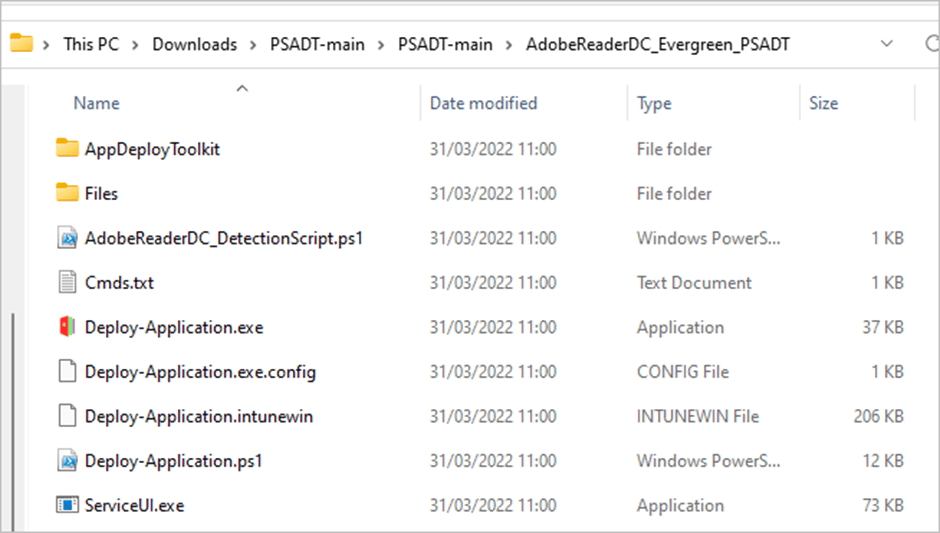Expand the chevron after the second PSADT-main
The width and height of the screenshot is (940, 533).
[x=509, y=44]
